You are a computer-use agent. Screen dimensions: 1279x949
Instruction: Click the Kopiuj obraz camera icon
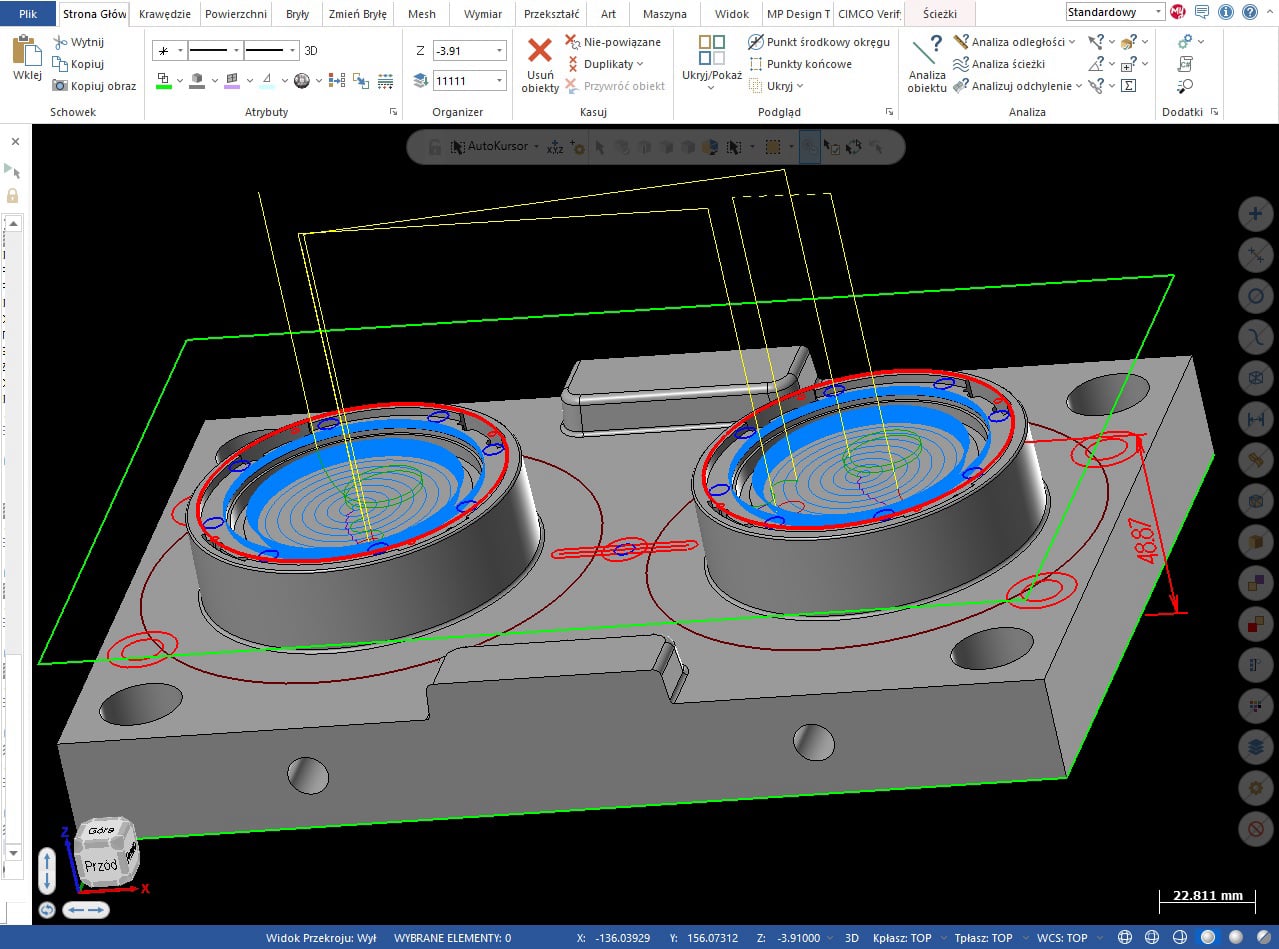click(x=61, y=86)
